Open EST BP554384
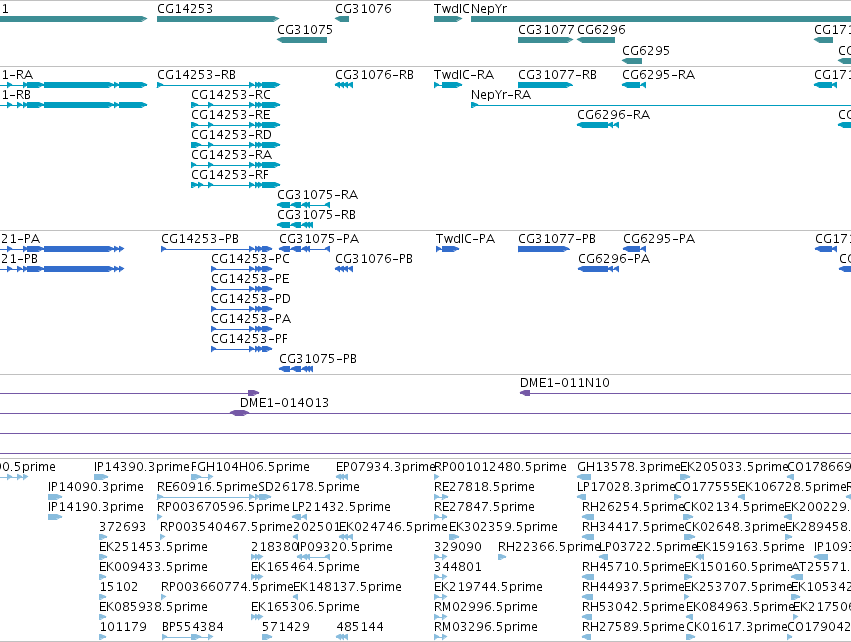The height and width of the screenshot is (642, 851). click(x=193, y=628)
